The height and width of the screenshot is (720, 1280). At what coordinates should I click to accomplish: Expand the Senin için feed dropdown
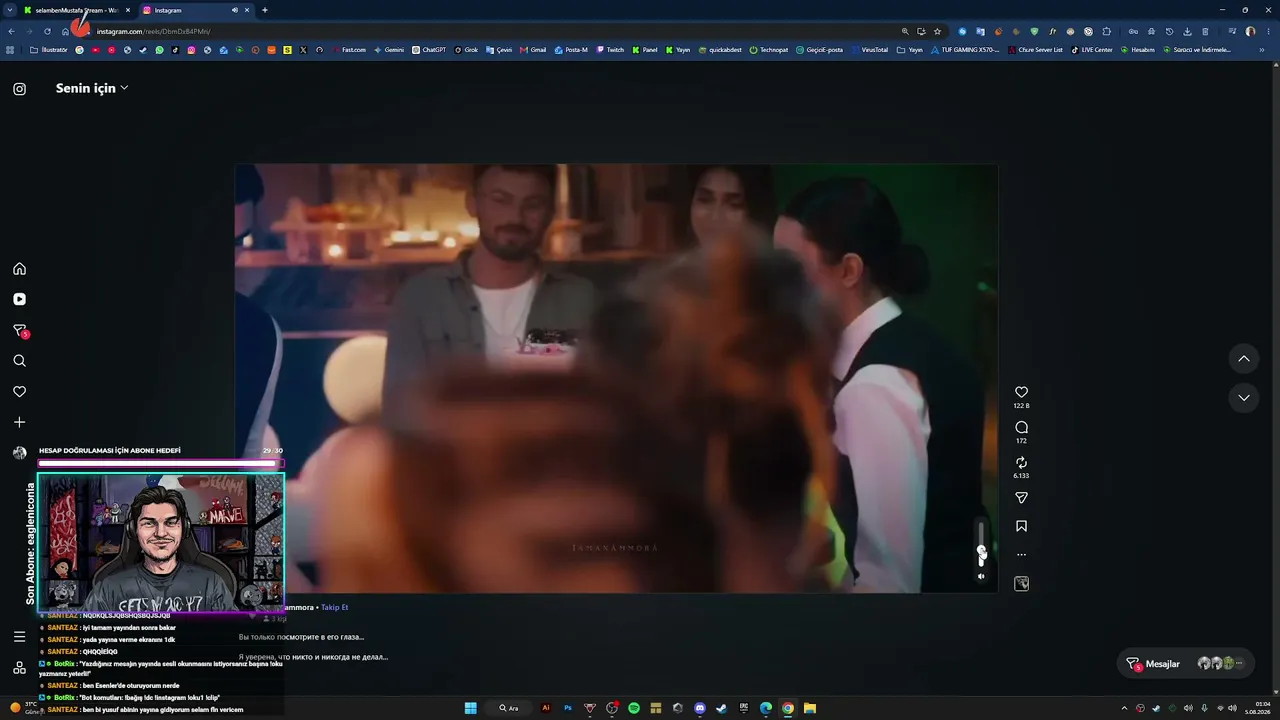tap(92, 88)
